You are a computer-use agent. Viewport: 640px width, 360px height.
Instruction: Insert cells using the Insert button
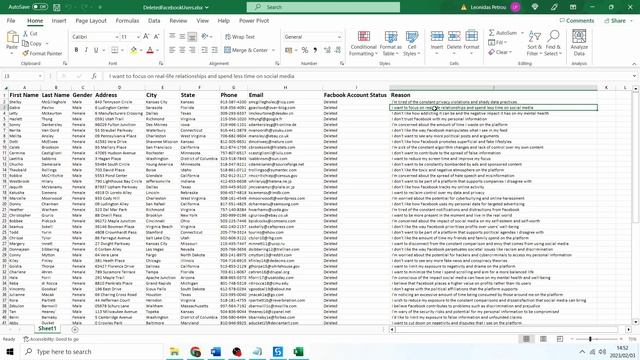click(437, 43)
